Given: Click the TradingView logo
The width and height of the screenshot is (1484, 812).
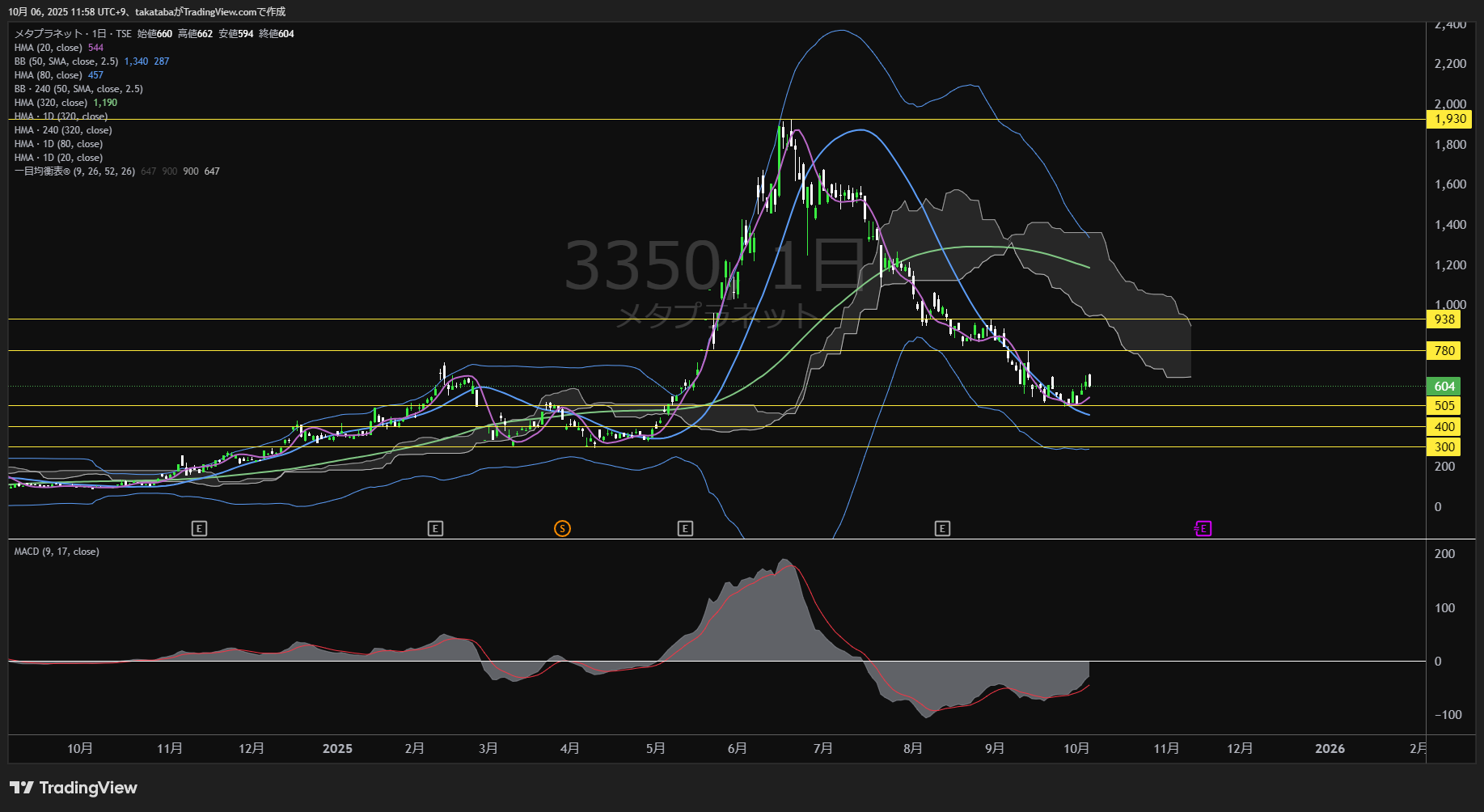Looking at the screenshot, I should click(x=74, y=788).
